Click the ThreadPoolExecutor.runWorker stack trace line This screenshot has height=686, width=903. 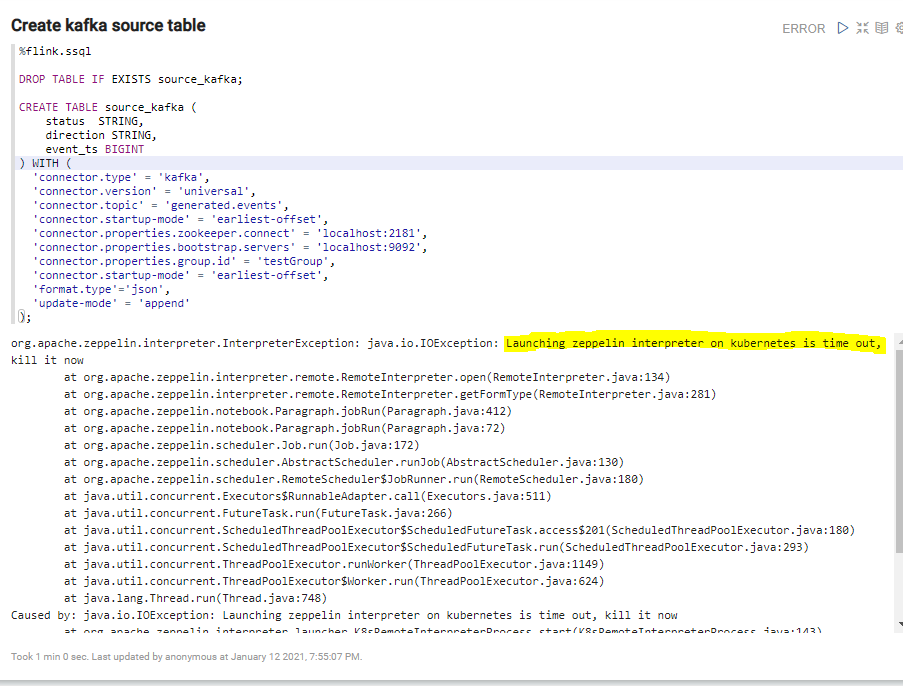[x=335, y=564]
